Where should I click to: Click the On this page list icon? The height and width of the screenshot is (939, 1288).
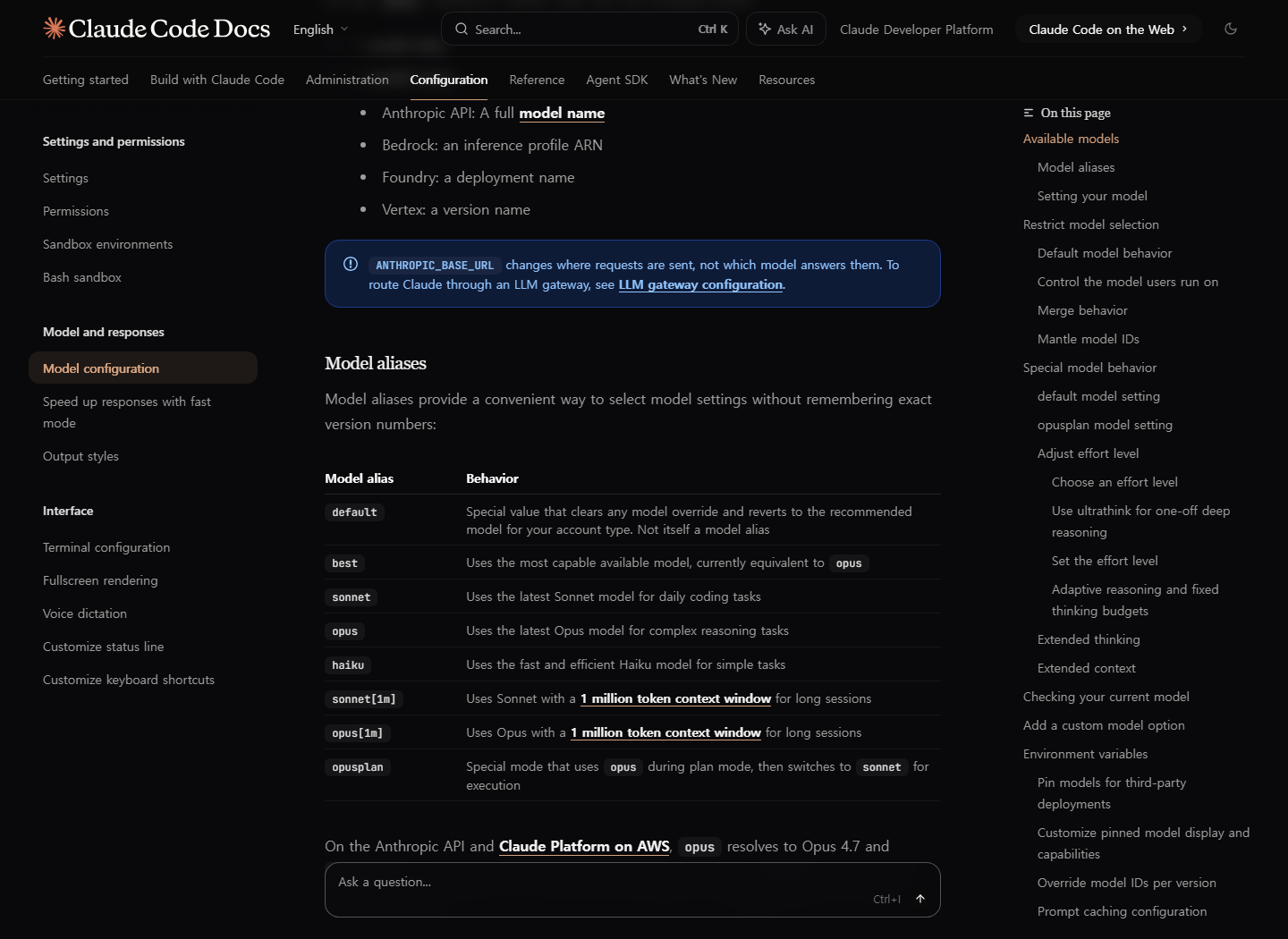coord(1029,113)
